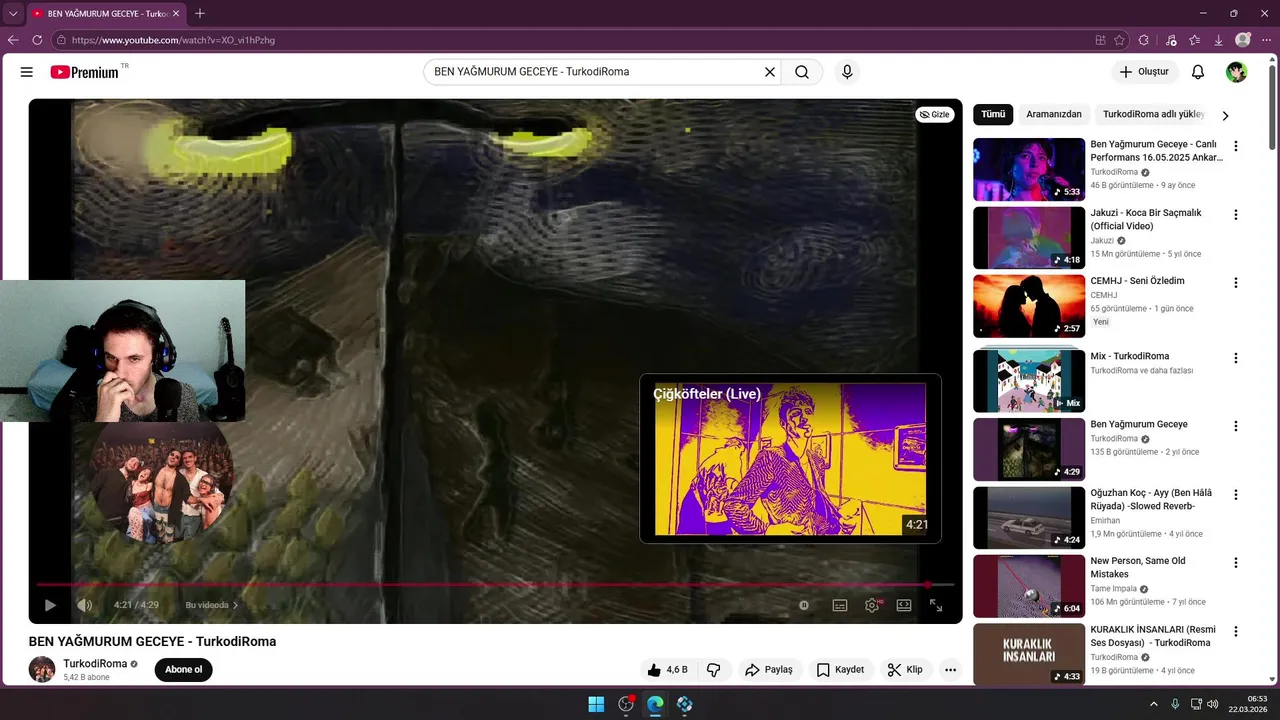
Task: Open options for Oğuzhan Koç Ayy video
Action: [x=1236, y=495]
